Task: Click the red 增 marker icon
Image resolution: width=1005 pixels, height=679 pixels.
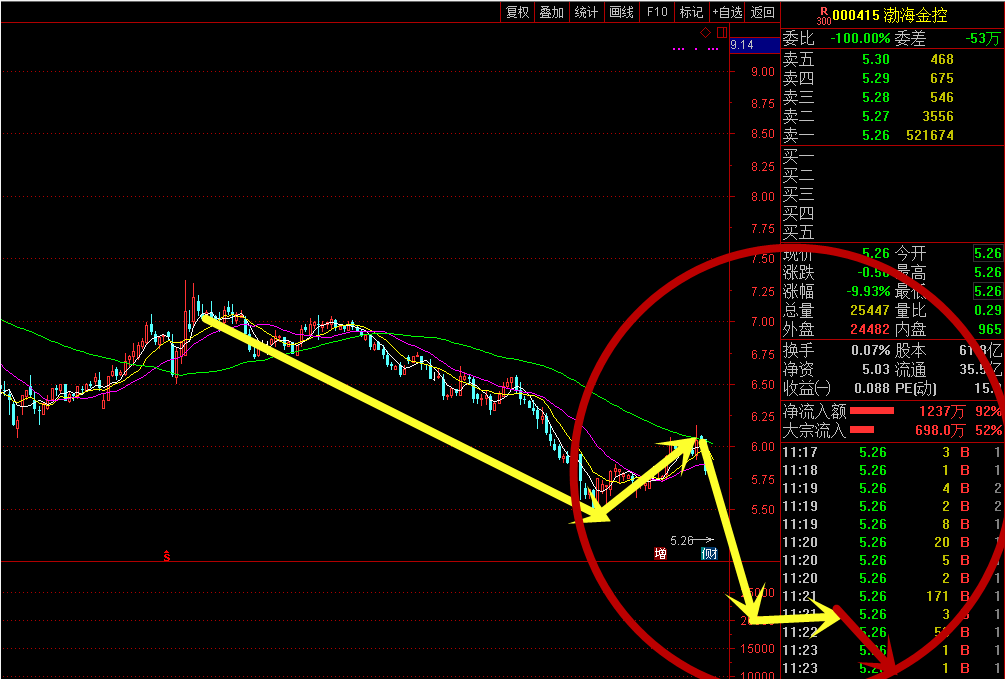Action: point(660,553)
